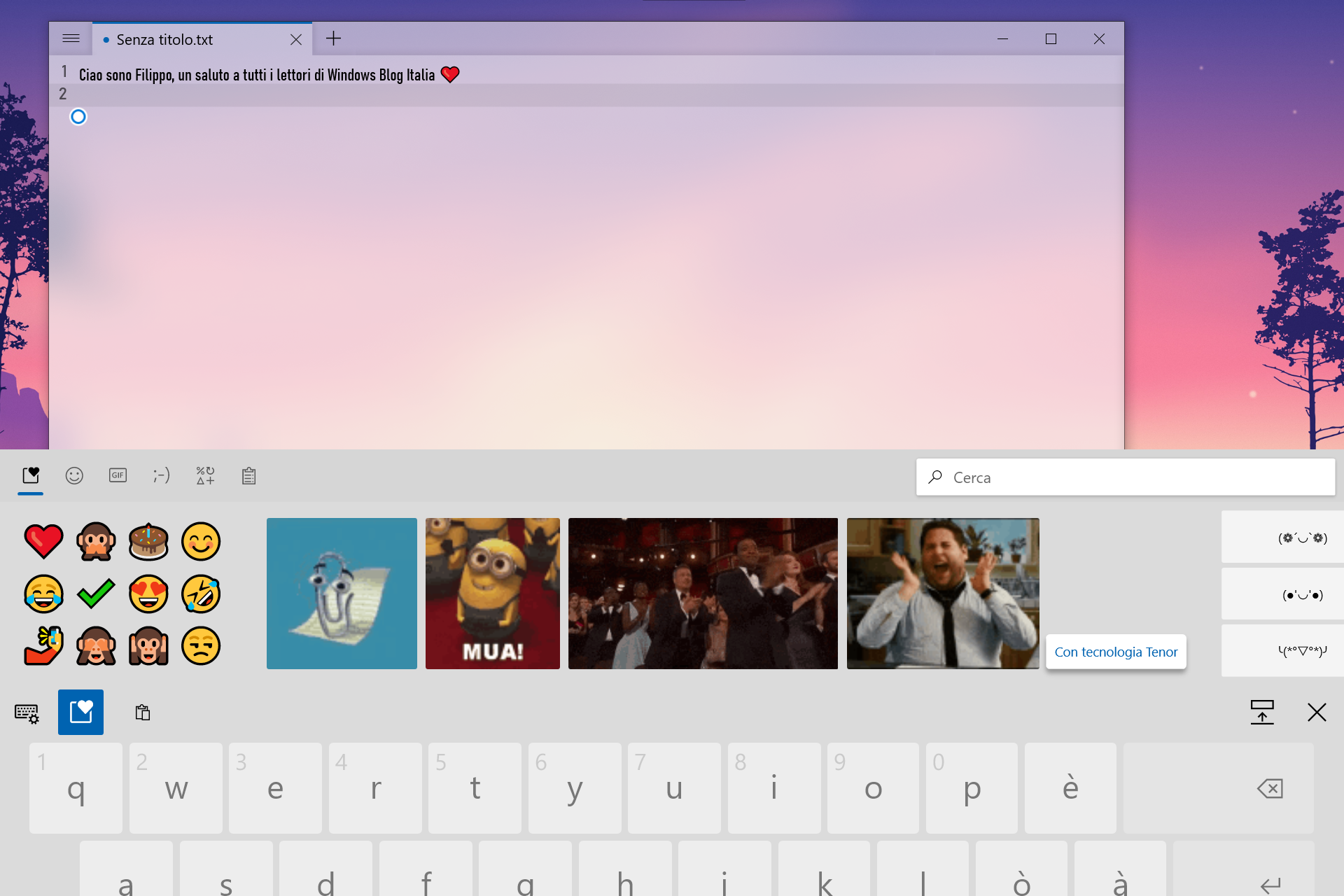Insert the hear-no-evil monkey emoji
This screenshot has width=1344, height=896.
coord(148,645)
